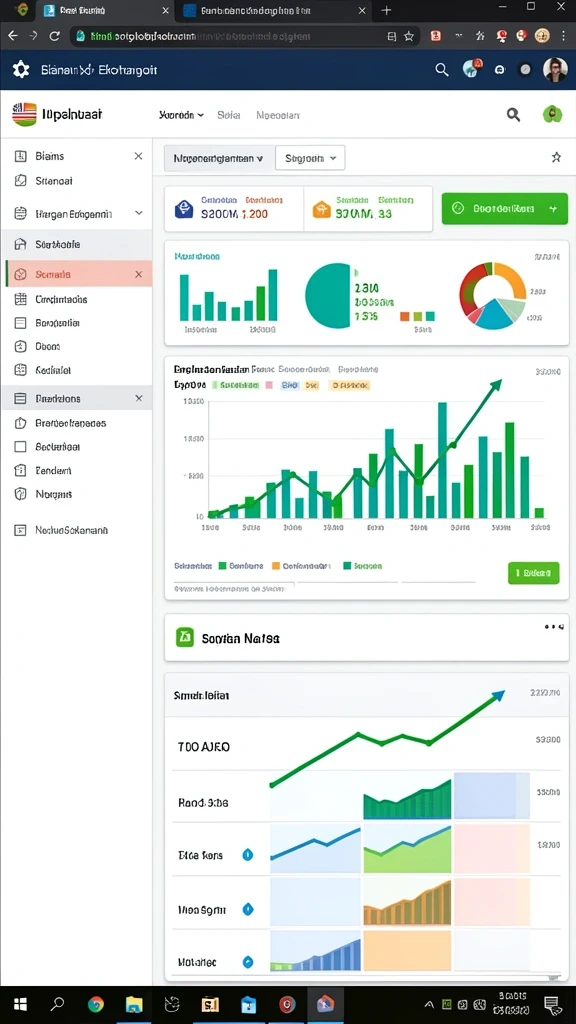
Task: Click the star favorite icon beside filter dropdowns
Action: coord(556,157)
